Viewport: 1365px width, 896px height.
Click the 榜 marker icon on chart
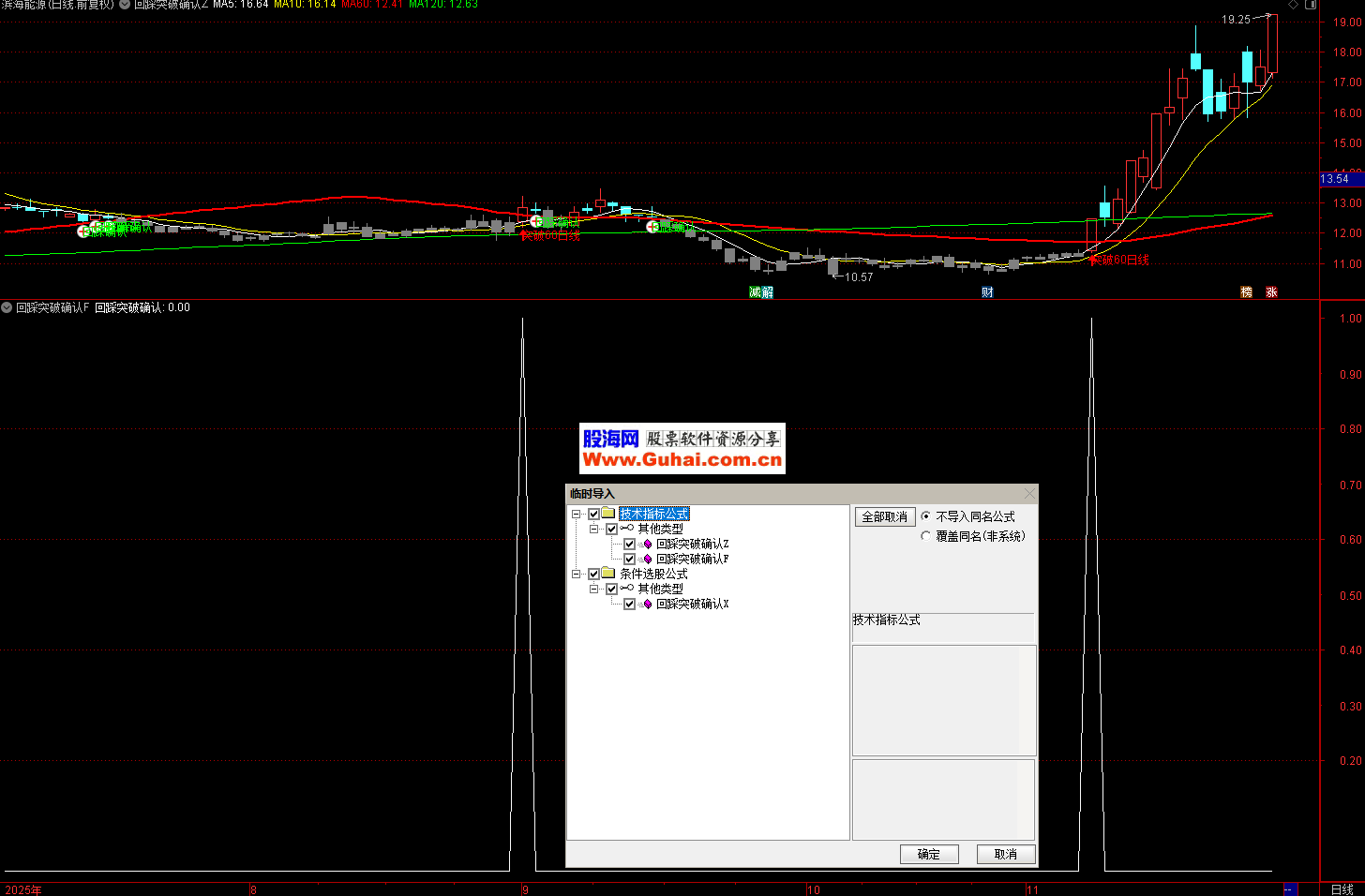pos(1246,292)
